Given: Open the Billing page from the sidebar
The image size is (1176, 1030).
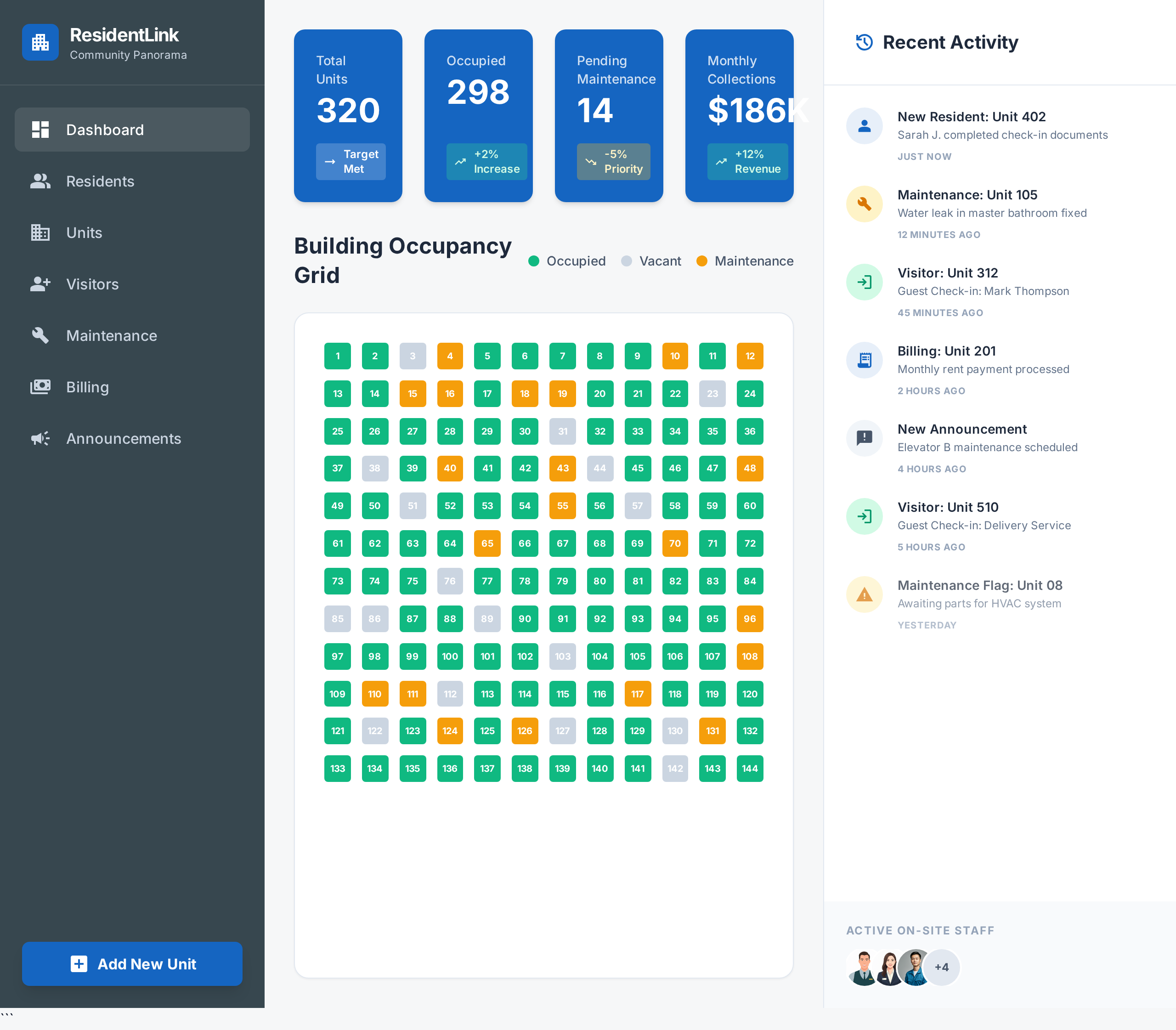Looking at the screenshot, I should 87,387.
